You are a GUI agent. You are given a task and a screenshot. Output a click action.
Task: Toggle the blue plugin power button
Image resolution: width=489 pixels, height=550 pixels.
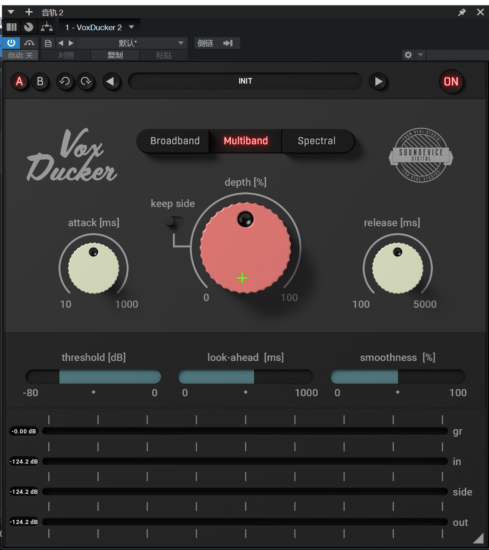11,43
